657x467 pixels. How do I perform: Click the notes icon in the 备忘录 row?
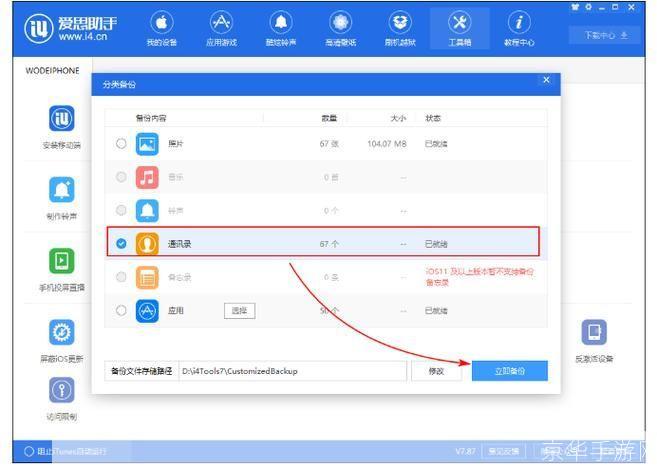[147, 277]
